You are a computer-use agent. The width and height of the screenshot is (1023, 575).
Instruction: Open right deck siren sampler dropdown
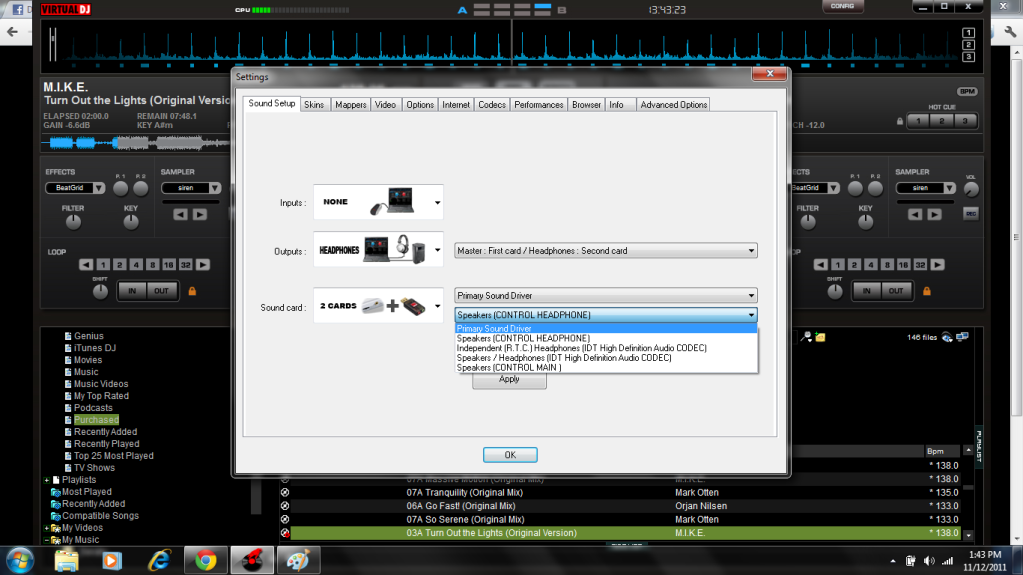point(949,188)
